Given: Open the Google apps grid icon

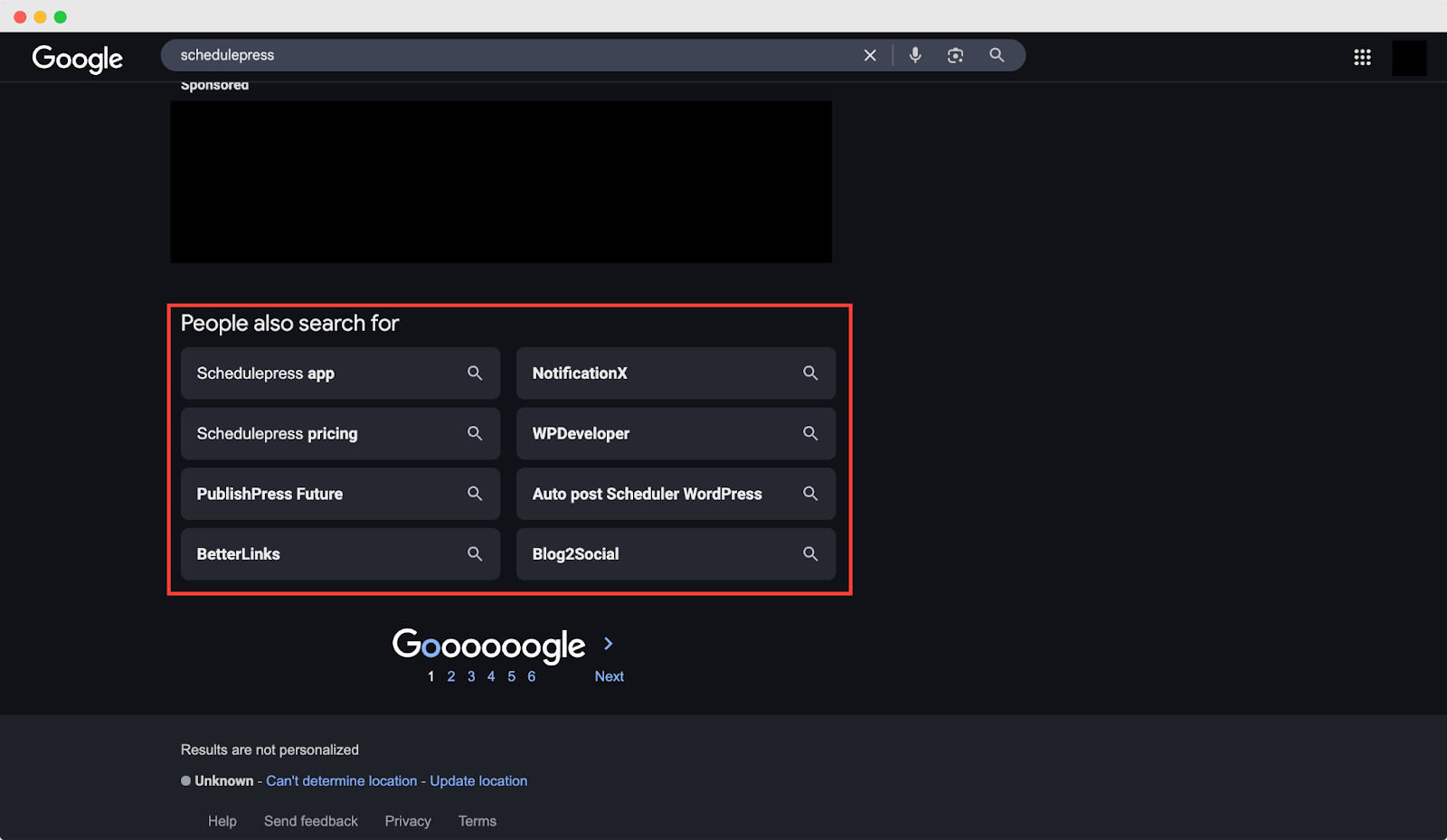Looking at the screenshot, I should 1362,58.
